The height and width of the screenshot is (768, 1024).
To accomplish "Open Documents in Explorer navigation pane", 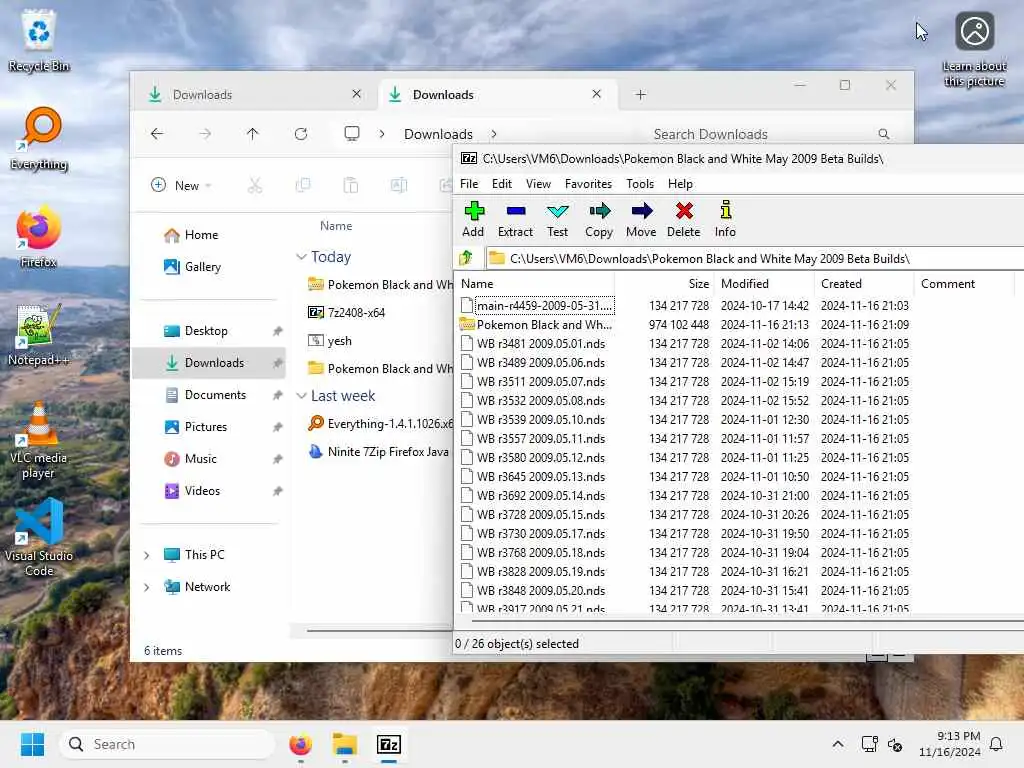I will pos(209,395).
